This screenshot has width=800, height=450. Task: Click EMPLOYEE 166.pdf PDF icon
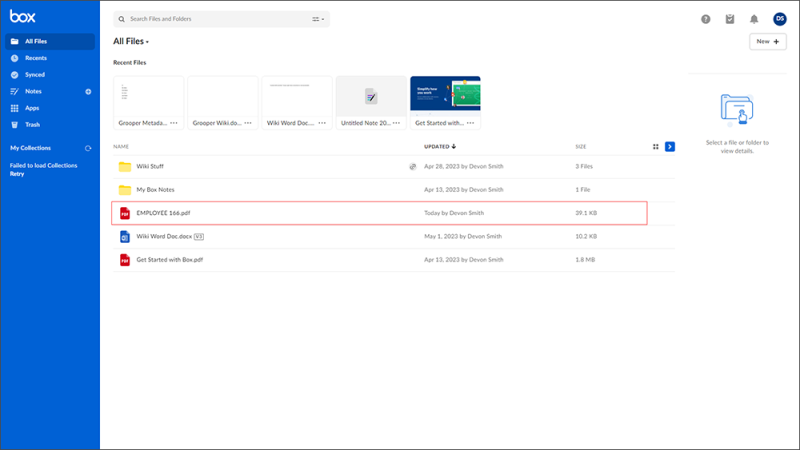tap(124, 213)
